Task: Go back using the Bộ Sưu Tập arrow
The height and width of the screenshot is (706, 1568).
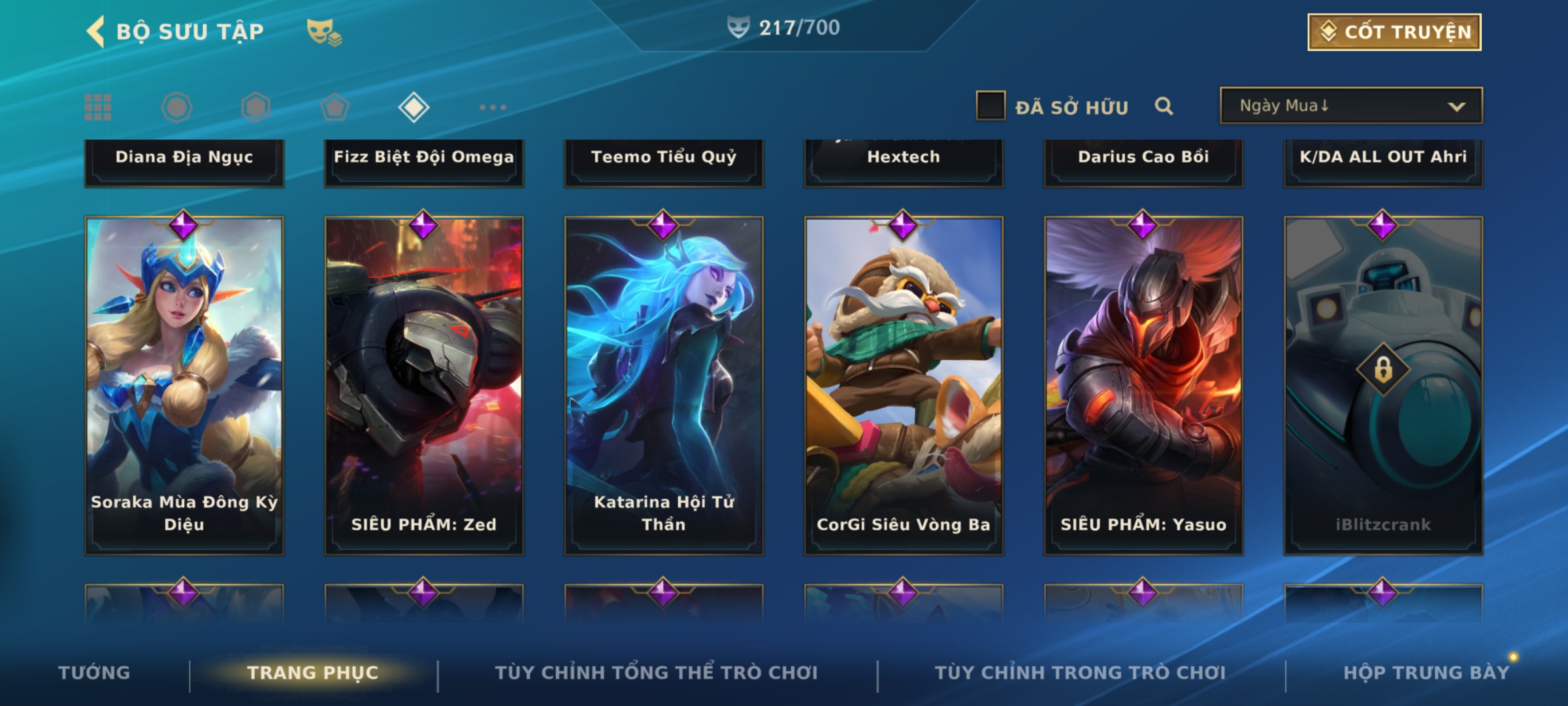Action: tap(96, 31)
